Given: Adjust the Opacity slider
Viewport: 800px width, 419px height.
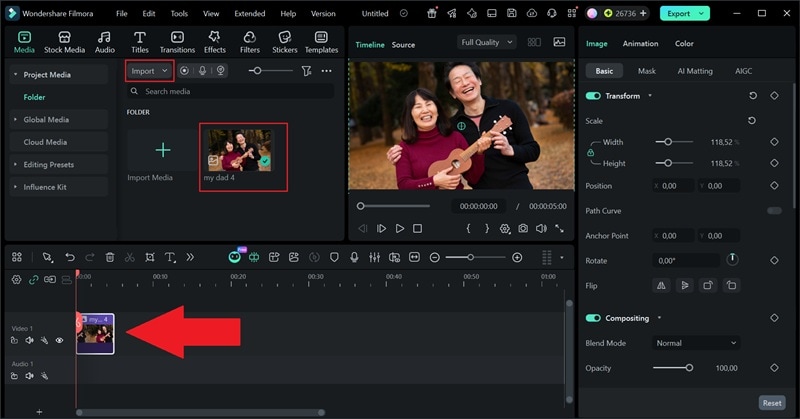Looking at the screenshot, I should click(689, 368).
